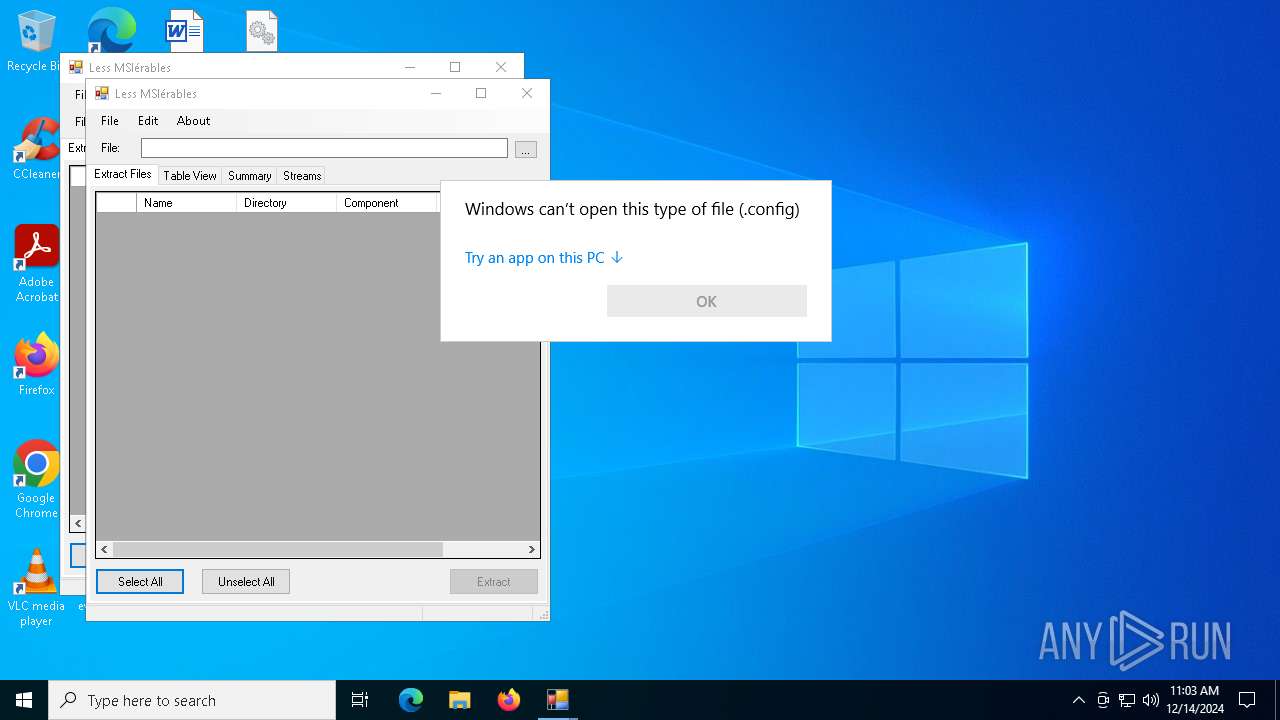Click the Windows Start button

[24, 700]
